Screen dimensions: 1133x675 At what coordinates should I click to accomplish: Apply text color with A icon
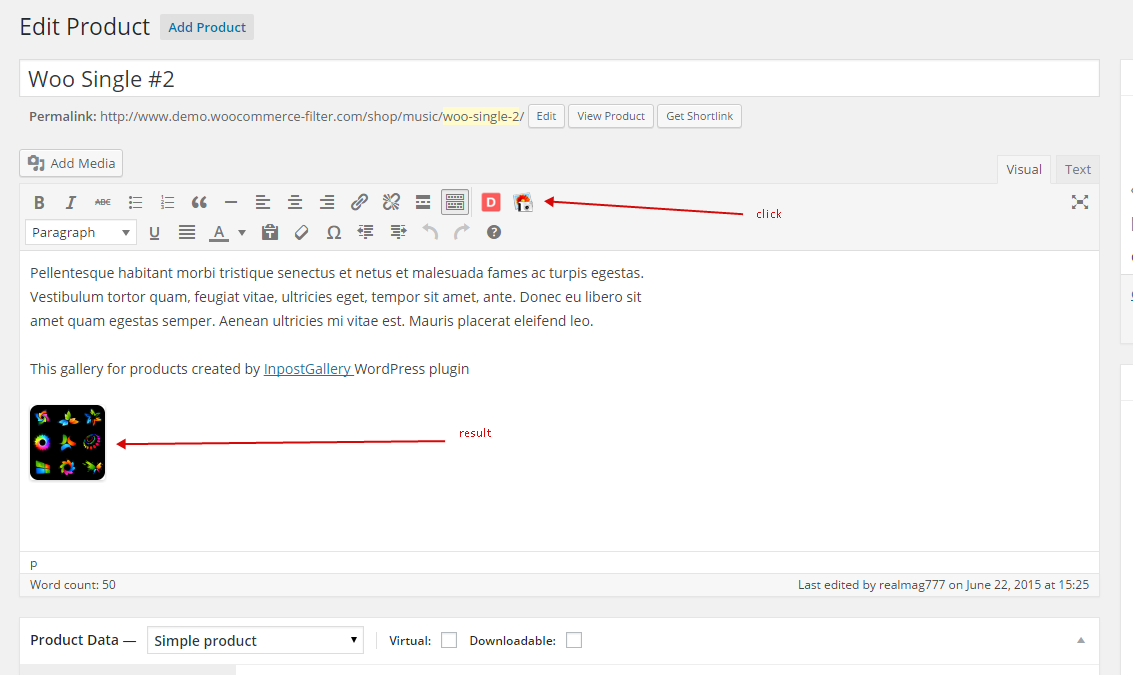tap(219, 233)
